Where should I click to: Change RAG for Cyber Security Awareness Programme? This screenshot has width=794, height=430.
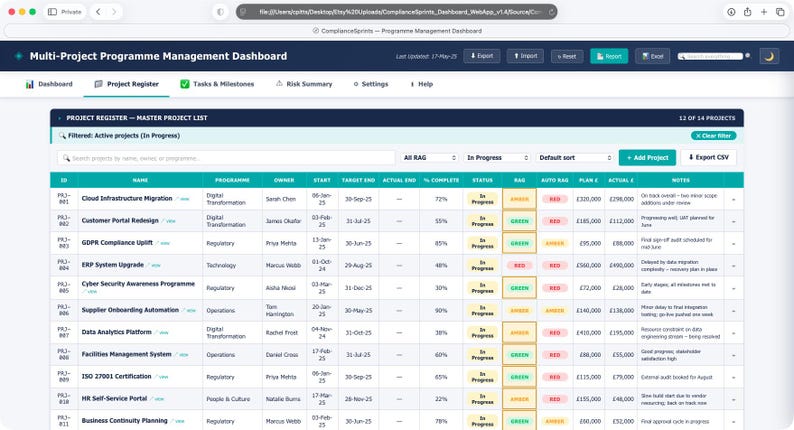click(519, 288)
